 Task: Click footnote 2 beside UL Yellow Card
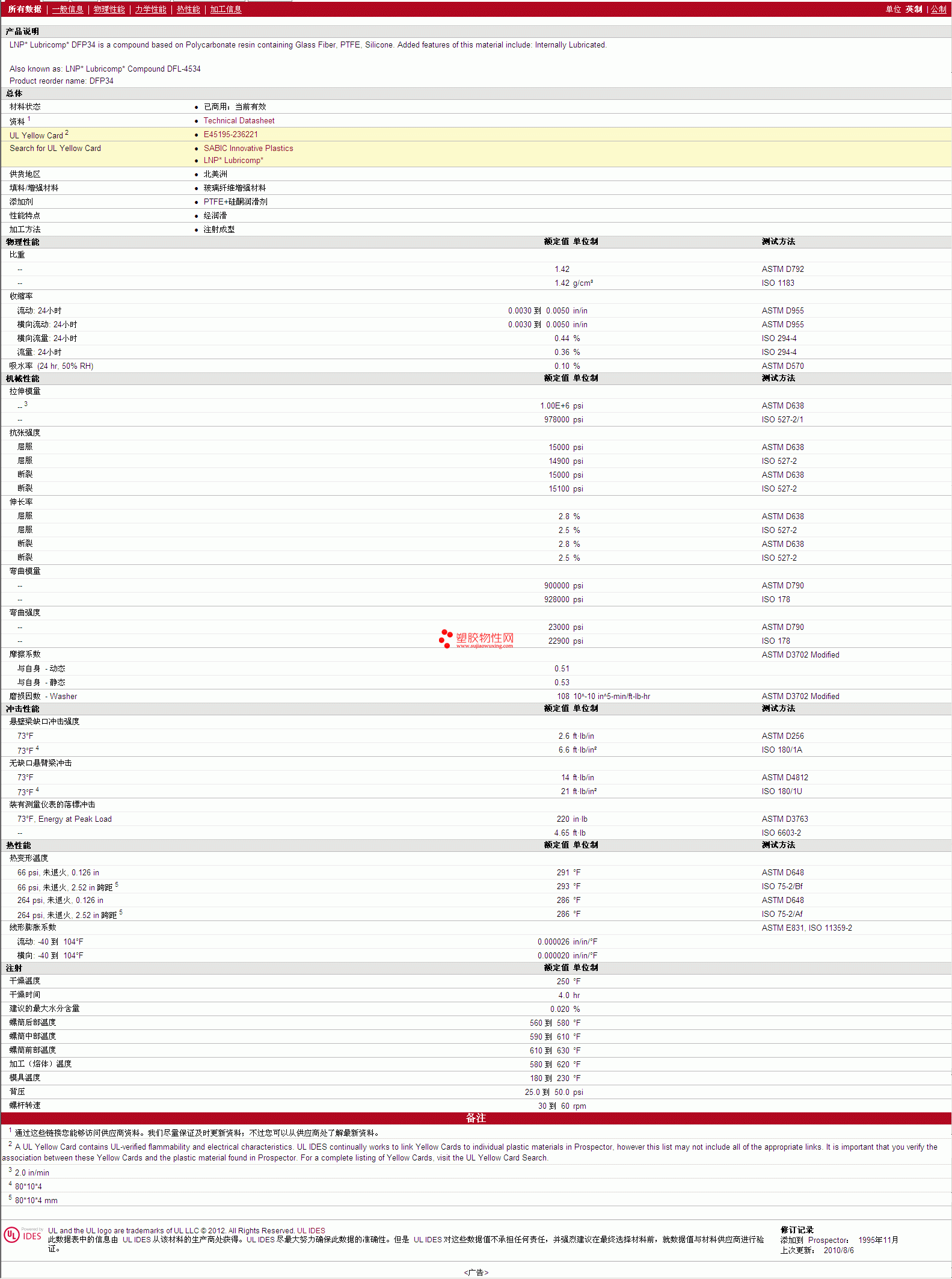point(67,132)
